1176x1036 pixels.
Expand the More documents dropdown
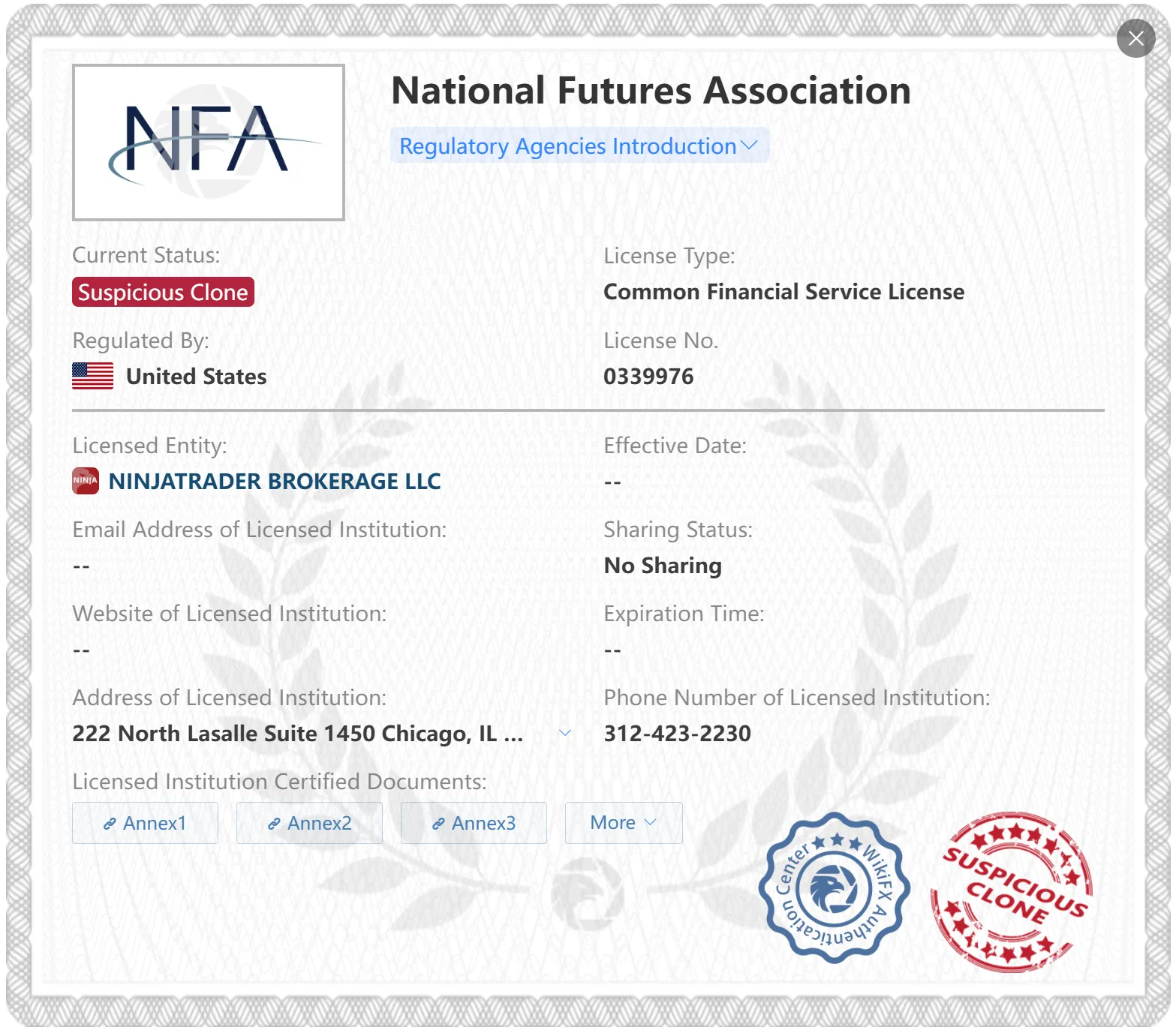[624, 823]
